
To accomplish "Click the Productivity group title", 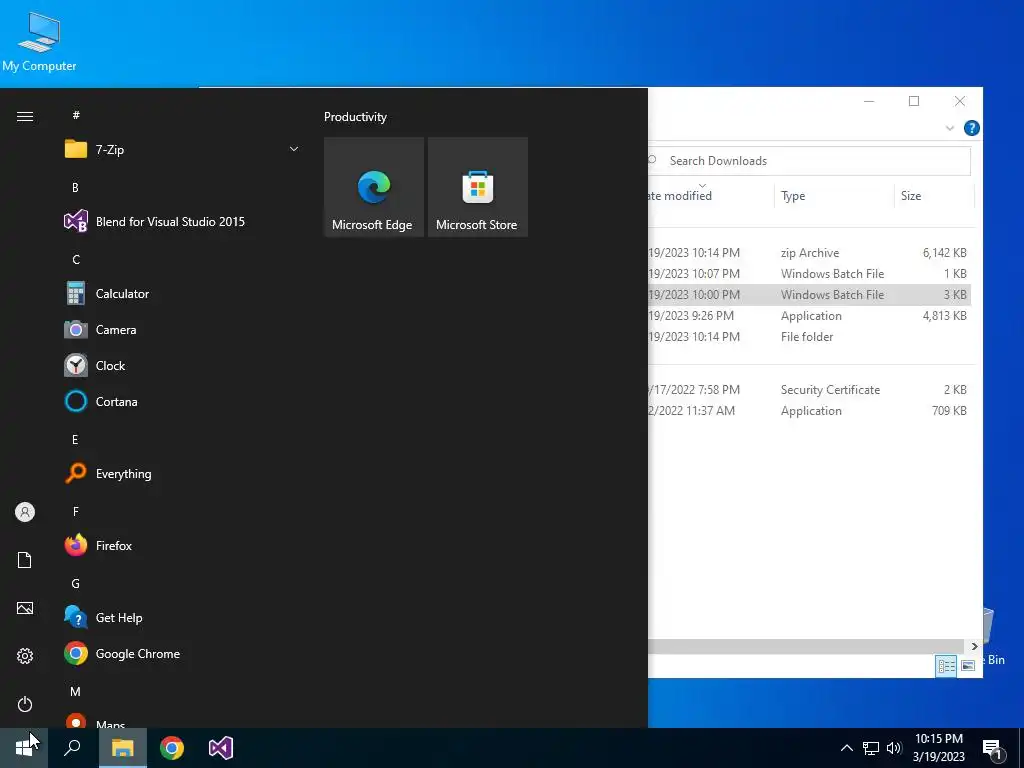I will [355, 117].
